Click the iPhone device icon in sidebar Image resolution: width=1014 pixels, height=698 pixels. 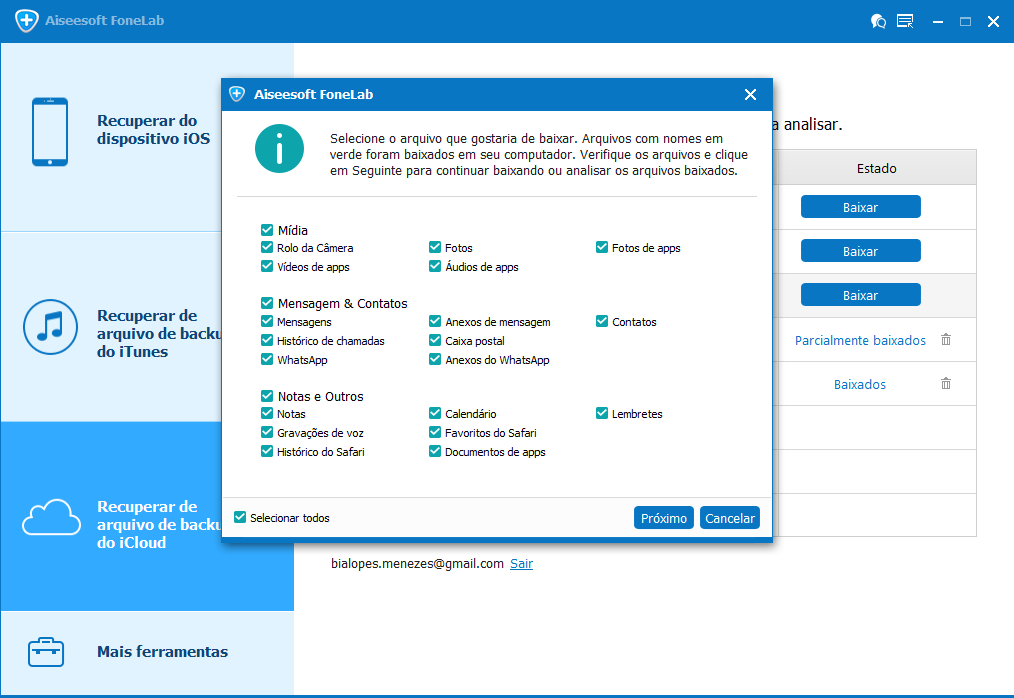(x=50, y=131)
